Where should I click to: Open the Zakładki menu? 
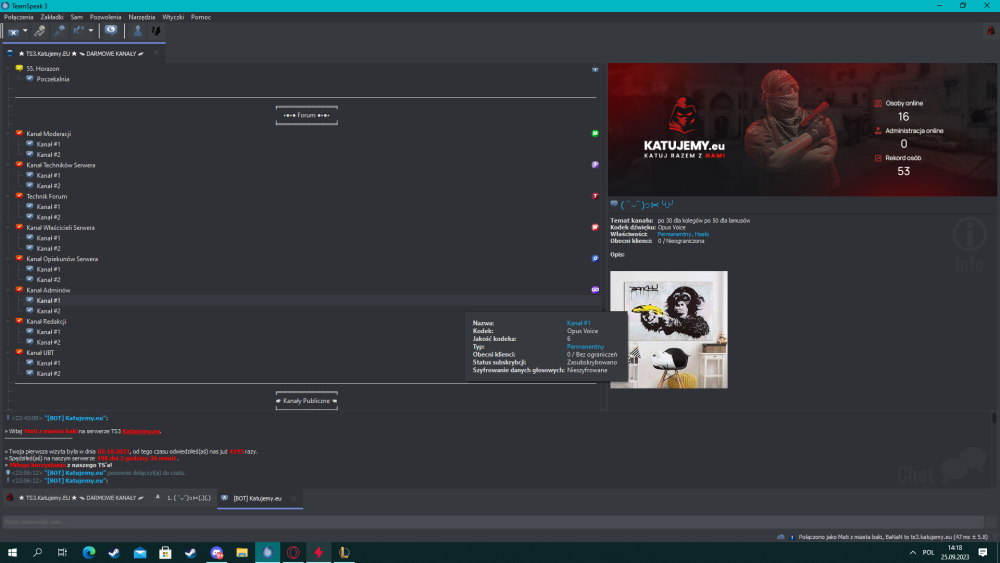point(52,17)
